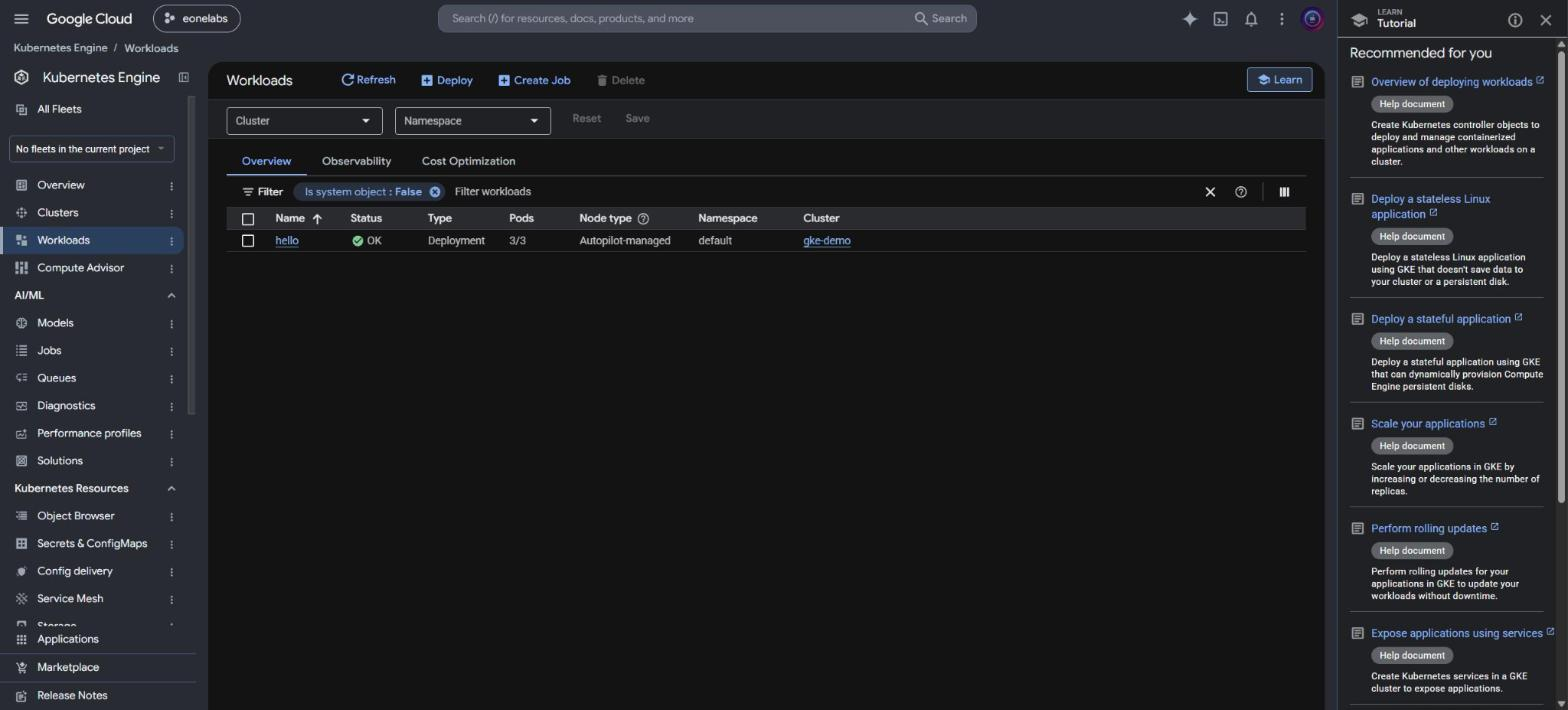Open 'Scale your applications' help link
The image size is (1568, 710).
[1428, 424]
